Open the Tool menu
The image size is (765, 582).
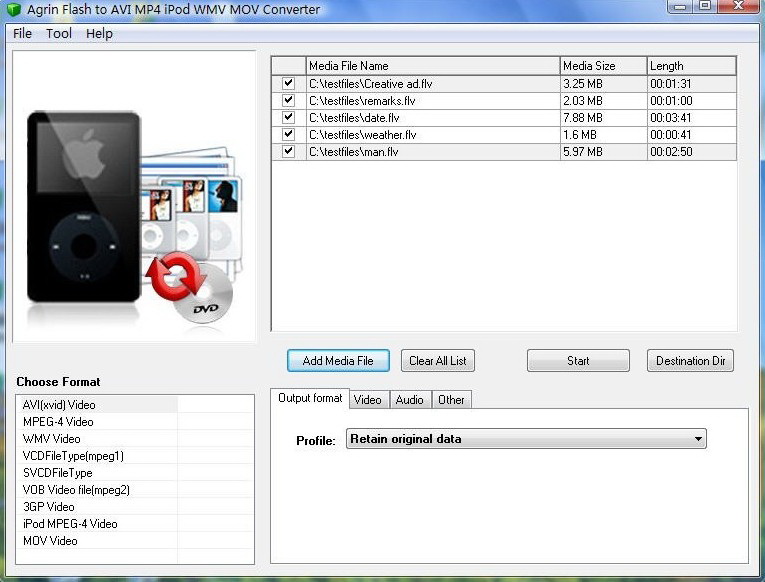[59, 33]
